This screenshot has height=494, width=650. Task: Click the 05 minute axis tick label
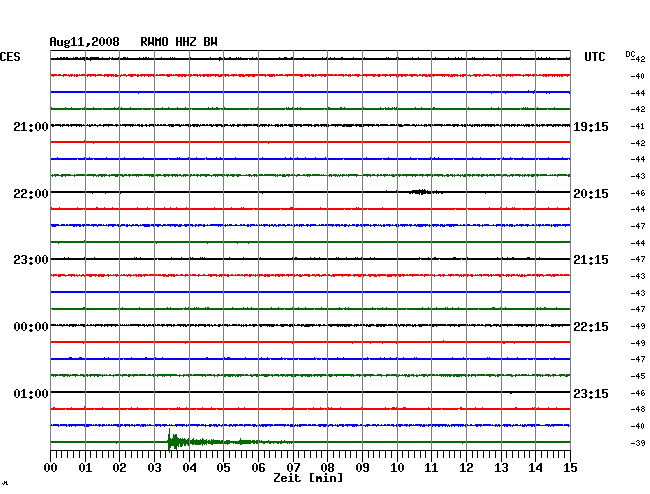point(223,467)
